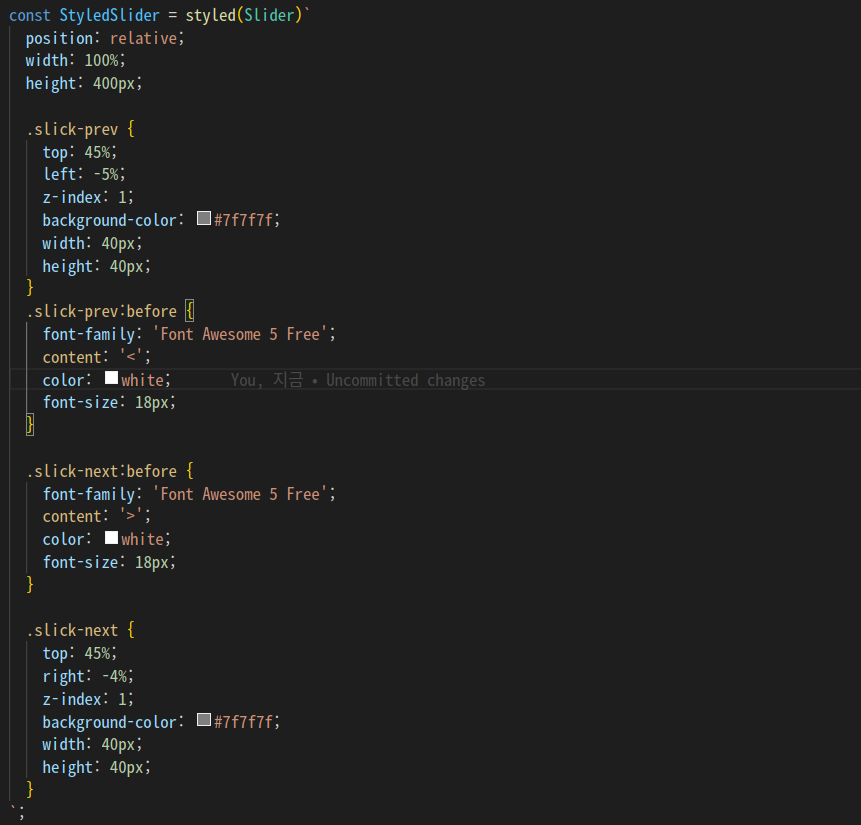This screenshot has height=825, width=861.
Task: Click closing brace of .slick-prev block
Action: pos(30,288)
